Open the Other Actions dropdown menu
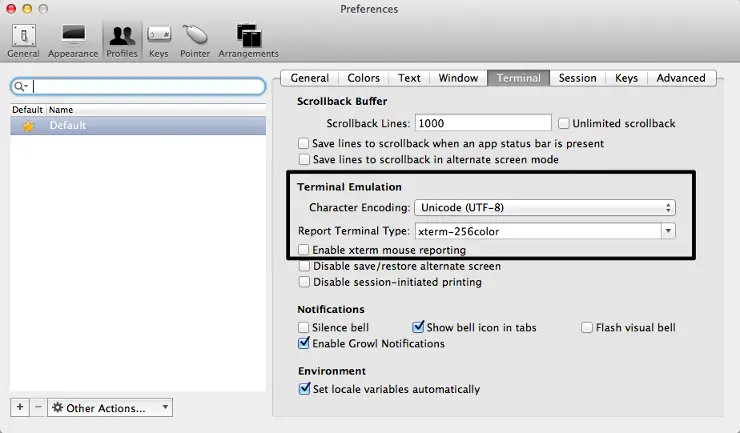This screenshot has height=433, width=740. point(110,408)
